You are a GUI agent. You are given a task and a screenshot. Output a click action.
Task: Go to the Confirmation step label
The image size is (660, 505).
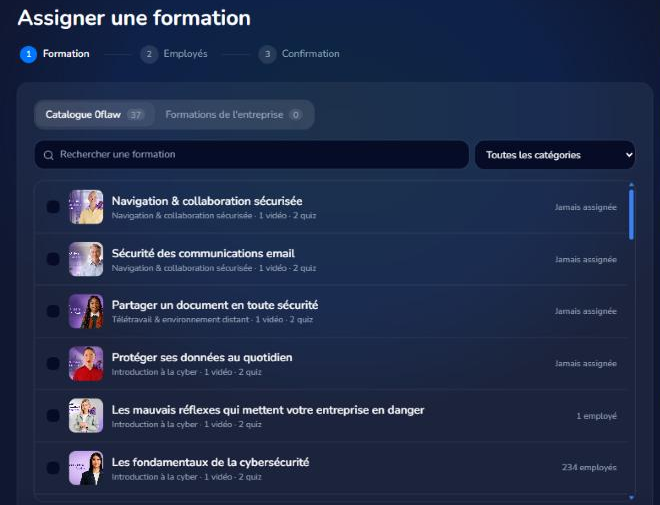click(311, 54)
